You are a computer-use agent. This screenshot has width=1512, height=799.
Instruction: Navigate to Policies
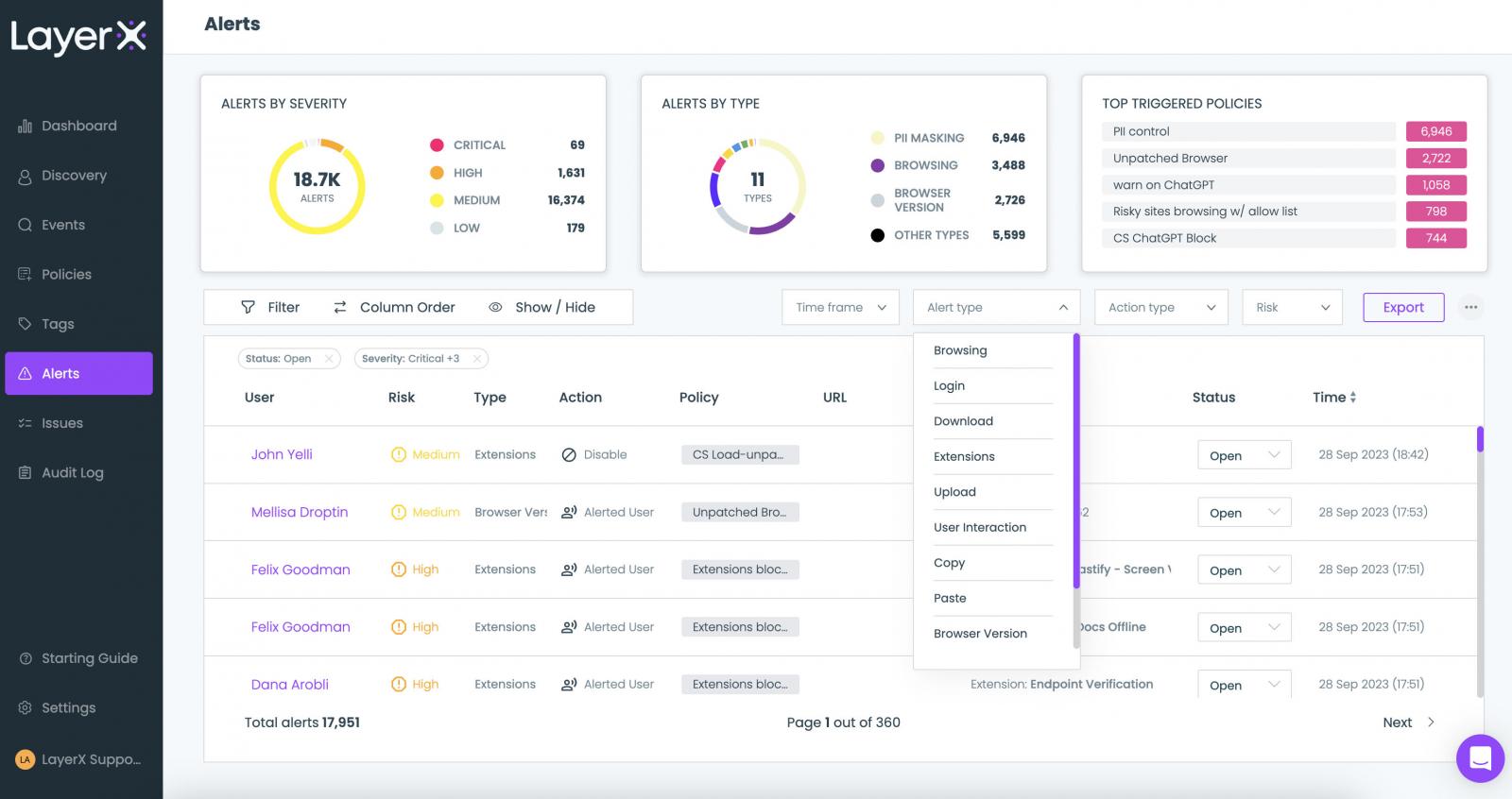click(x=55, y=275)
